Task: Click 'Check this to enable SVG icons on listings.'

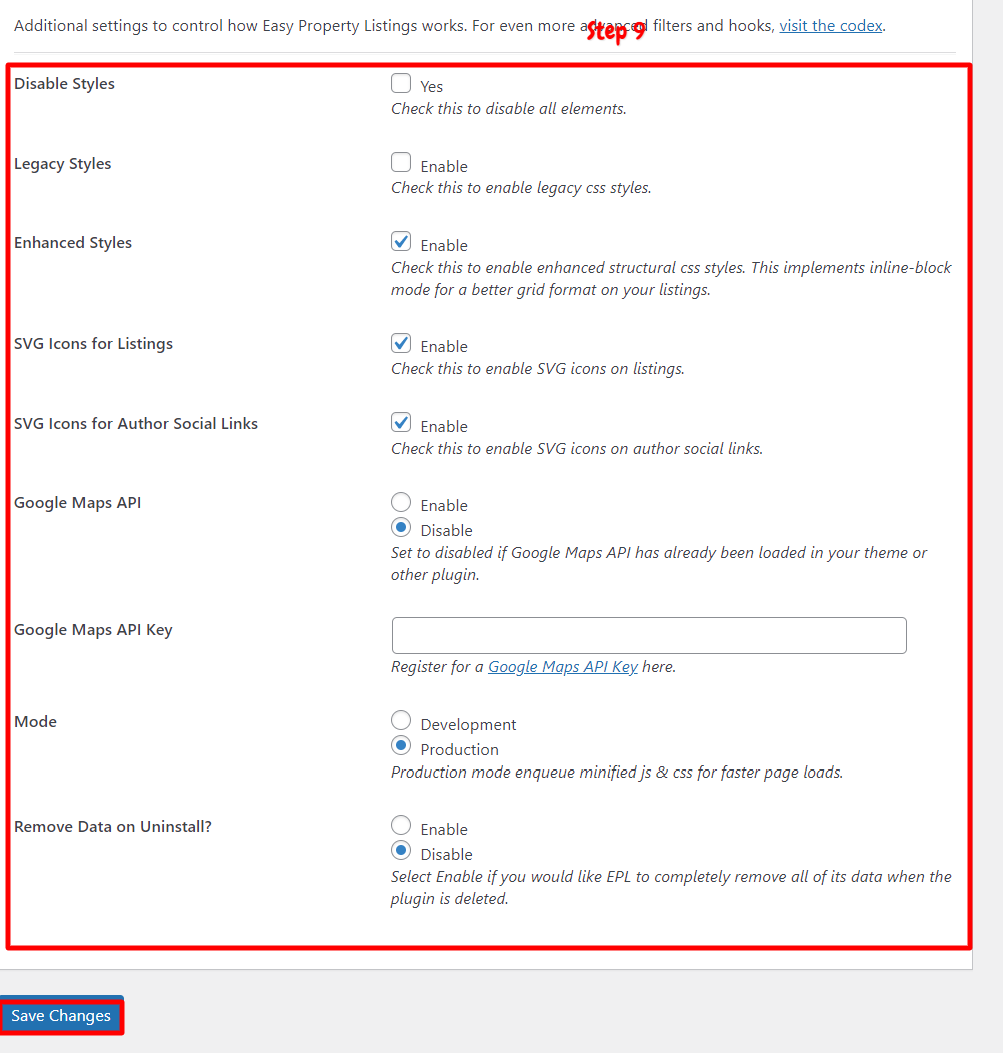Action: [x=538, y=369]
